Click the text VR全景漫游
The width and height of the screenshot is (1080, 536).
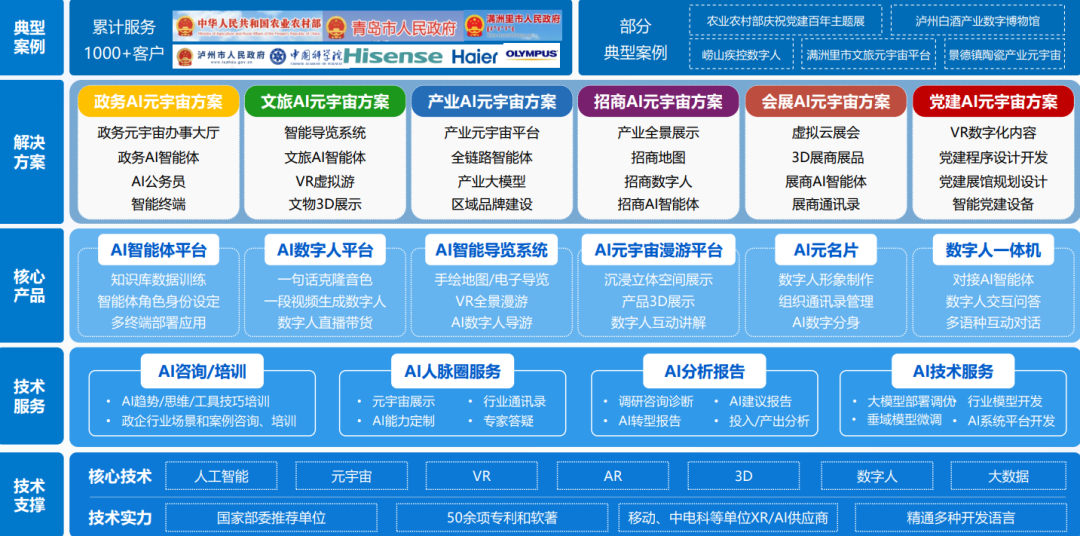(x=492, y=301)
